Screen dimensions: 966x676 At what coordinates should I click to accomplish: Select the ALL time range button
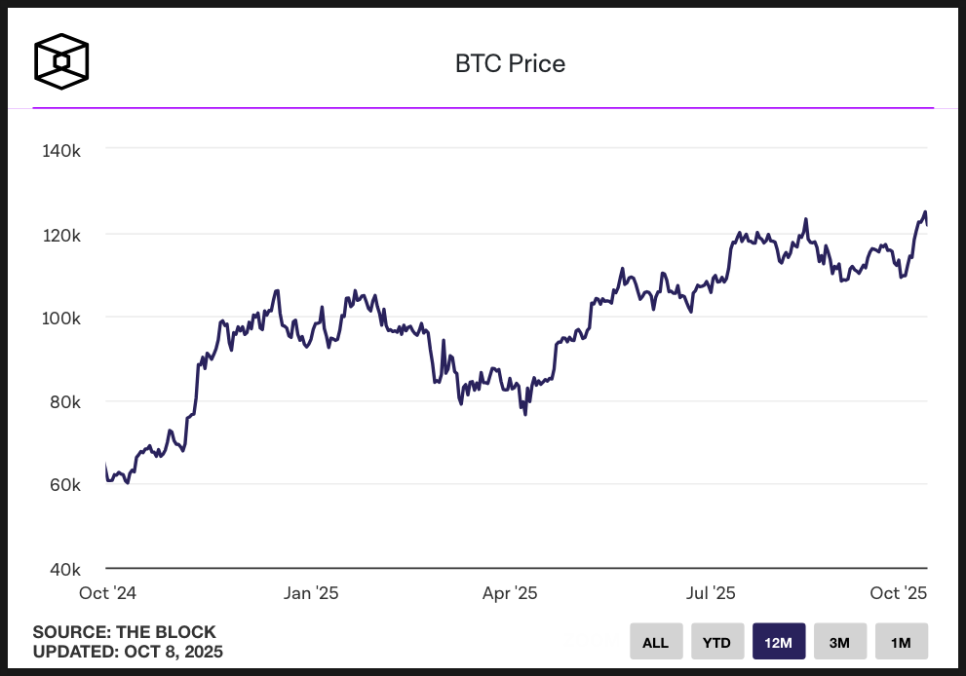pos(655,642)
